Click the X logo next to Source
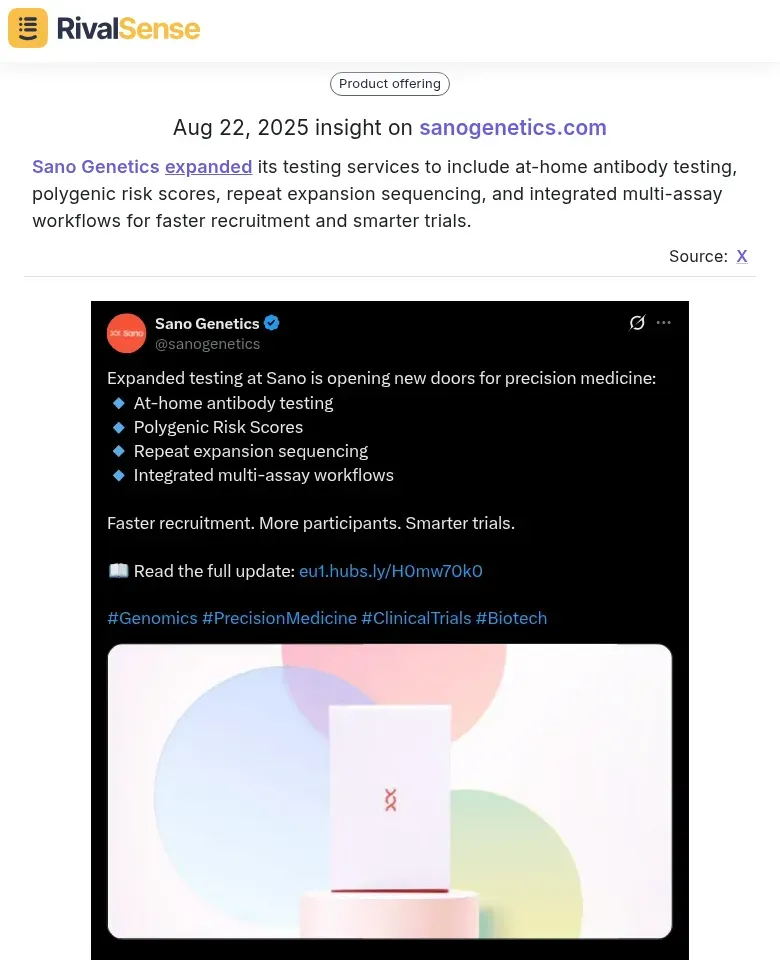The width and height of the screenshot is (780, 960). click(742, 256)
